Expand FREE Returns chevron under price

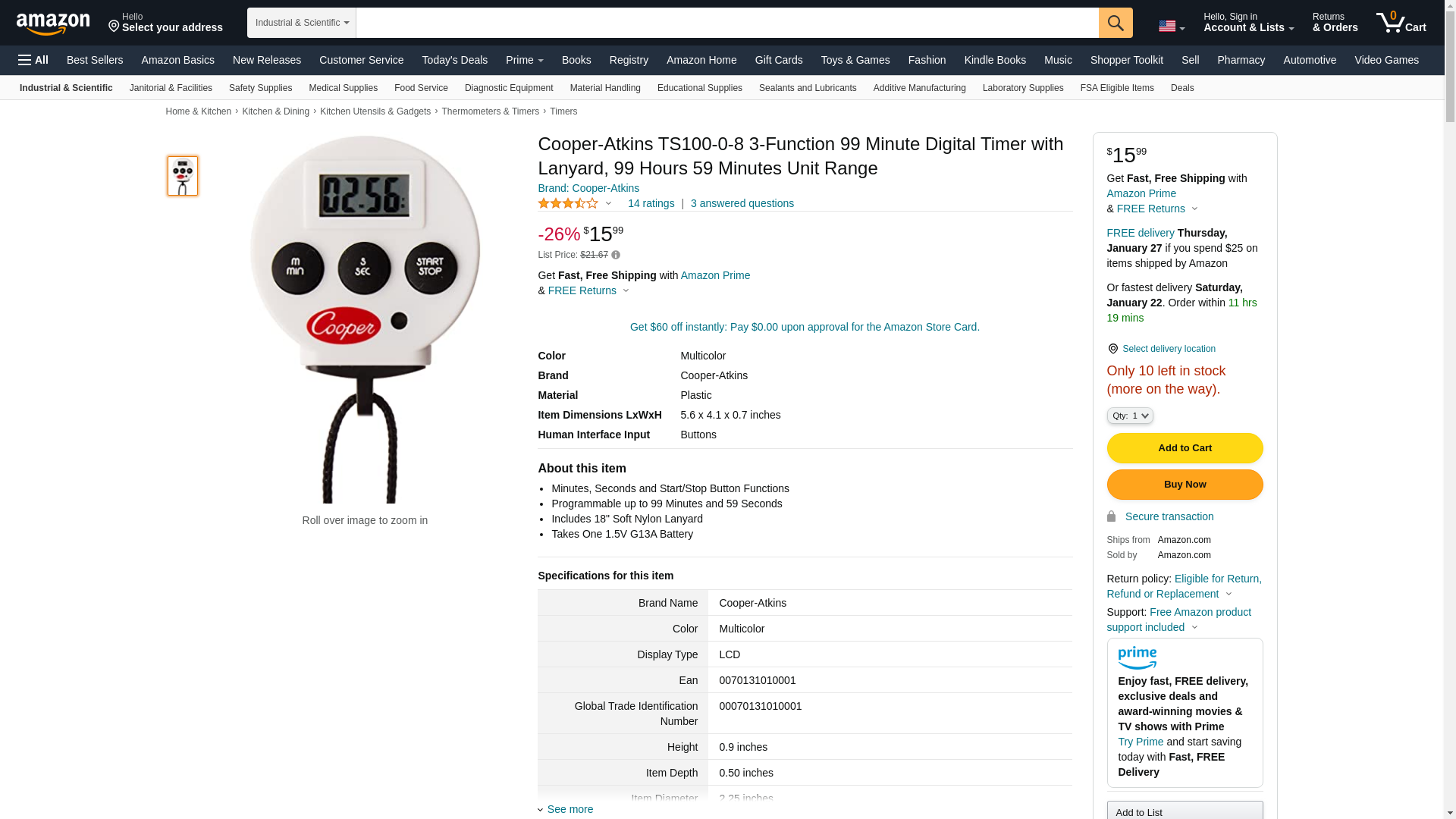point(626,290)
